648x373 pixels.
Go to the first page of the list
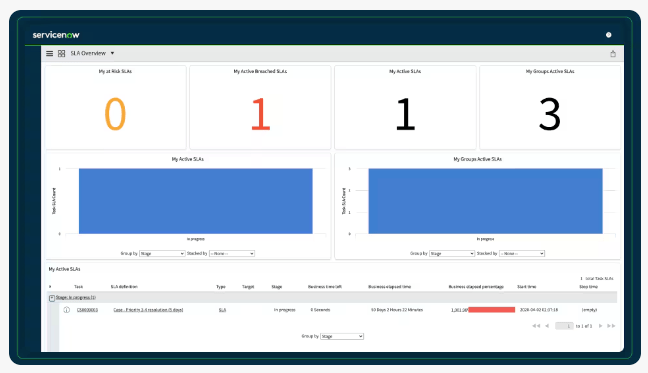[x=536, y=326]
